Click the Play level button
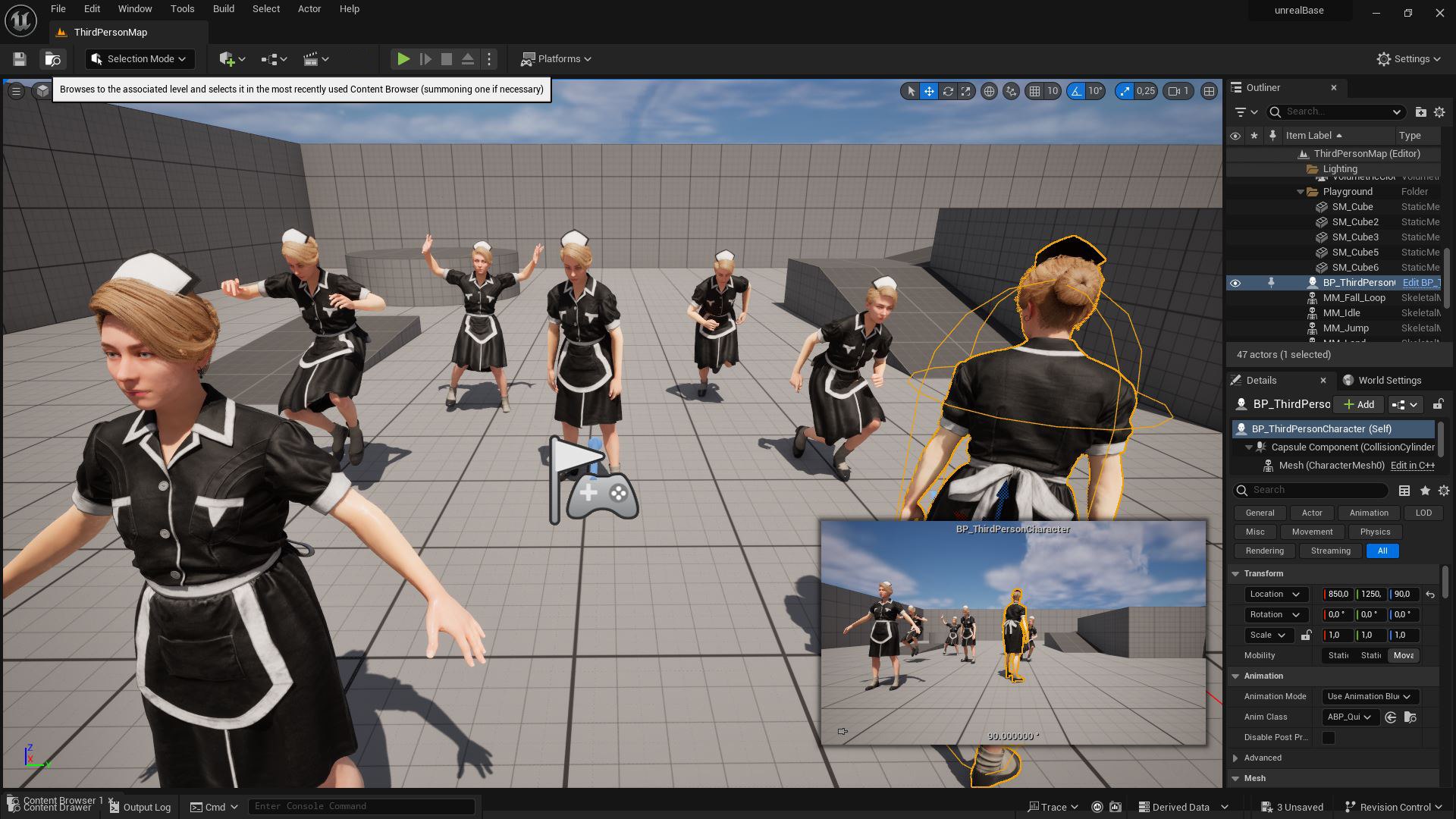The width and height of the screenshot is (1456, 819). pos(403,59)
